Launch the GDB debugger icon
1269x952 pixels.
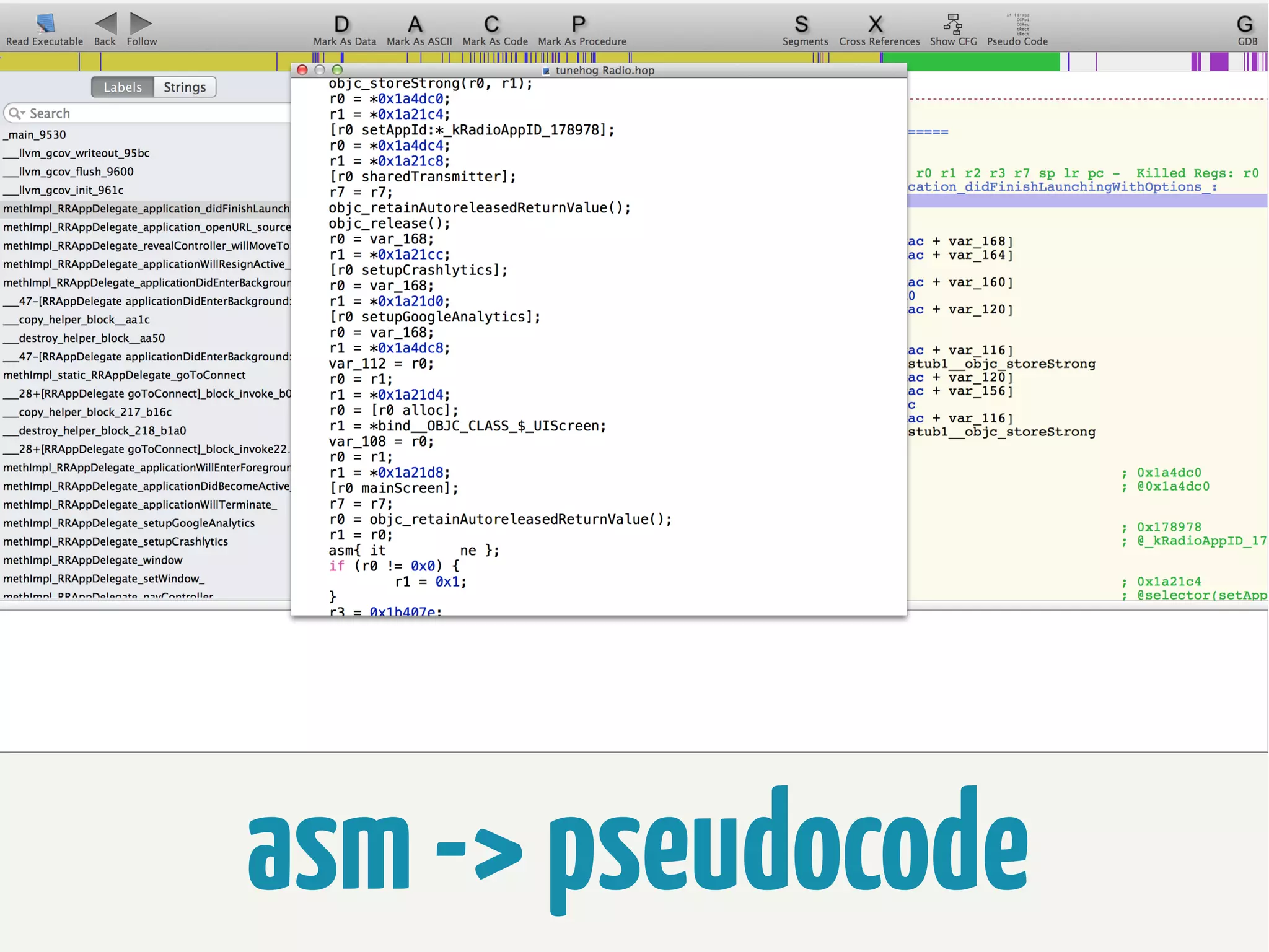tap(1245, 24)
